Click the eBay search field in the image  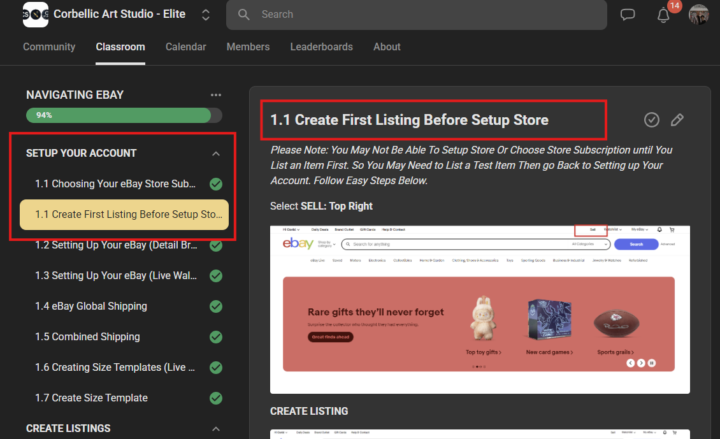pos(476,244)
